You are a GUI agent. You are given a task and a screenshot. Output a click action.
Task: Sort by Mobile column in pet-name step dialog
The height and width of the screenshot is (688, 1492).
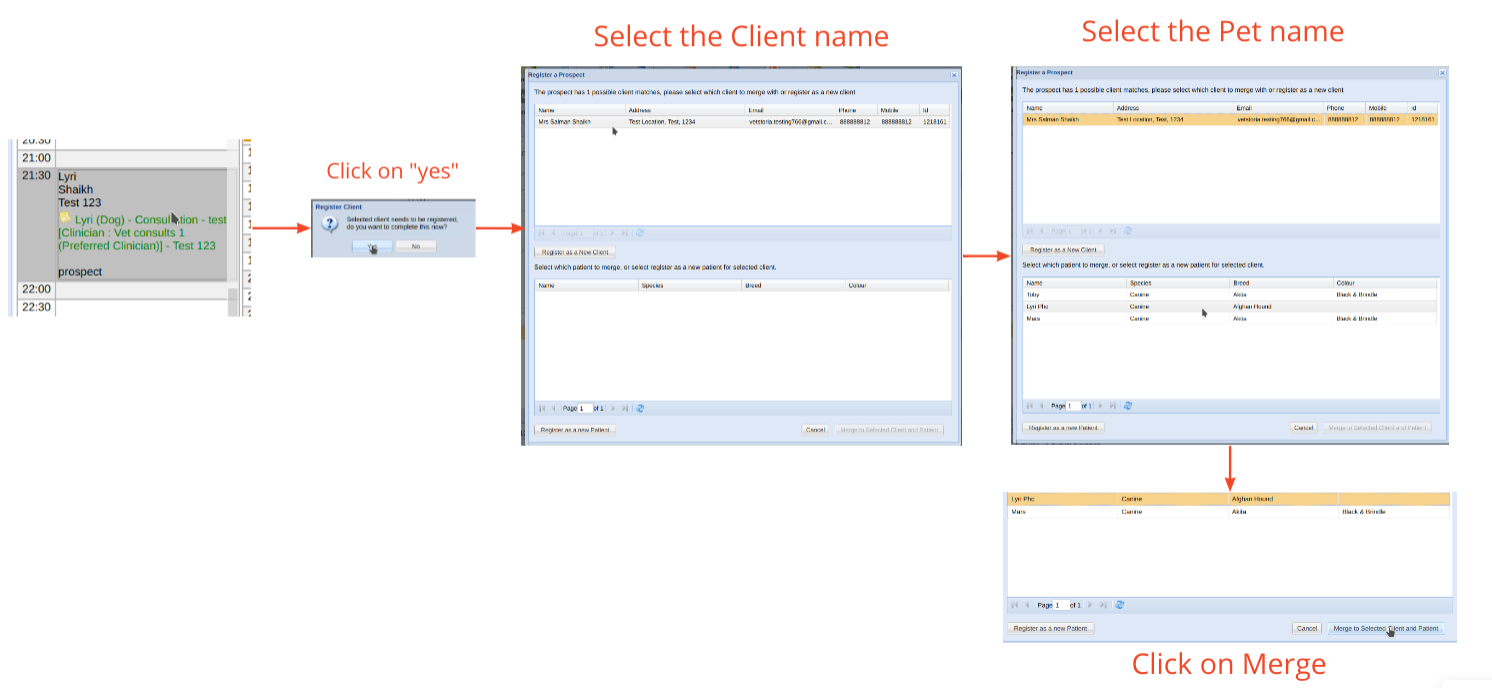coord(1387,107)
